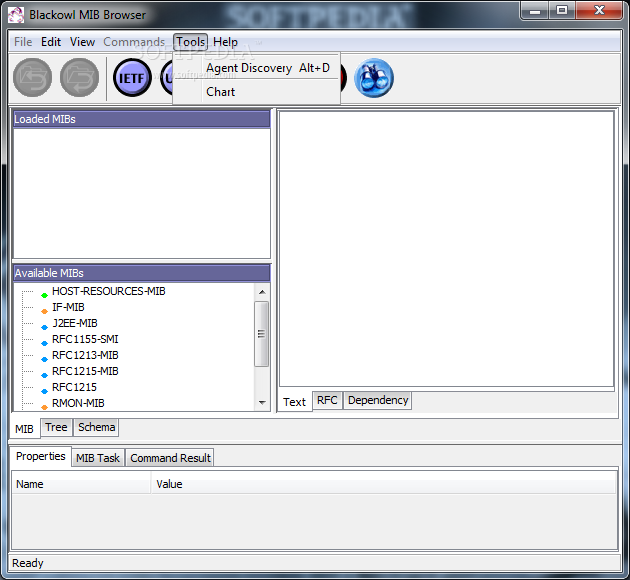
Task: Click Available MIBs scrollbar up arrow
Action: pos(262,292)
